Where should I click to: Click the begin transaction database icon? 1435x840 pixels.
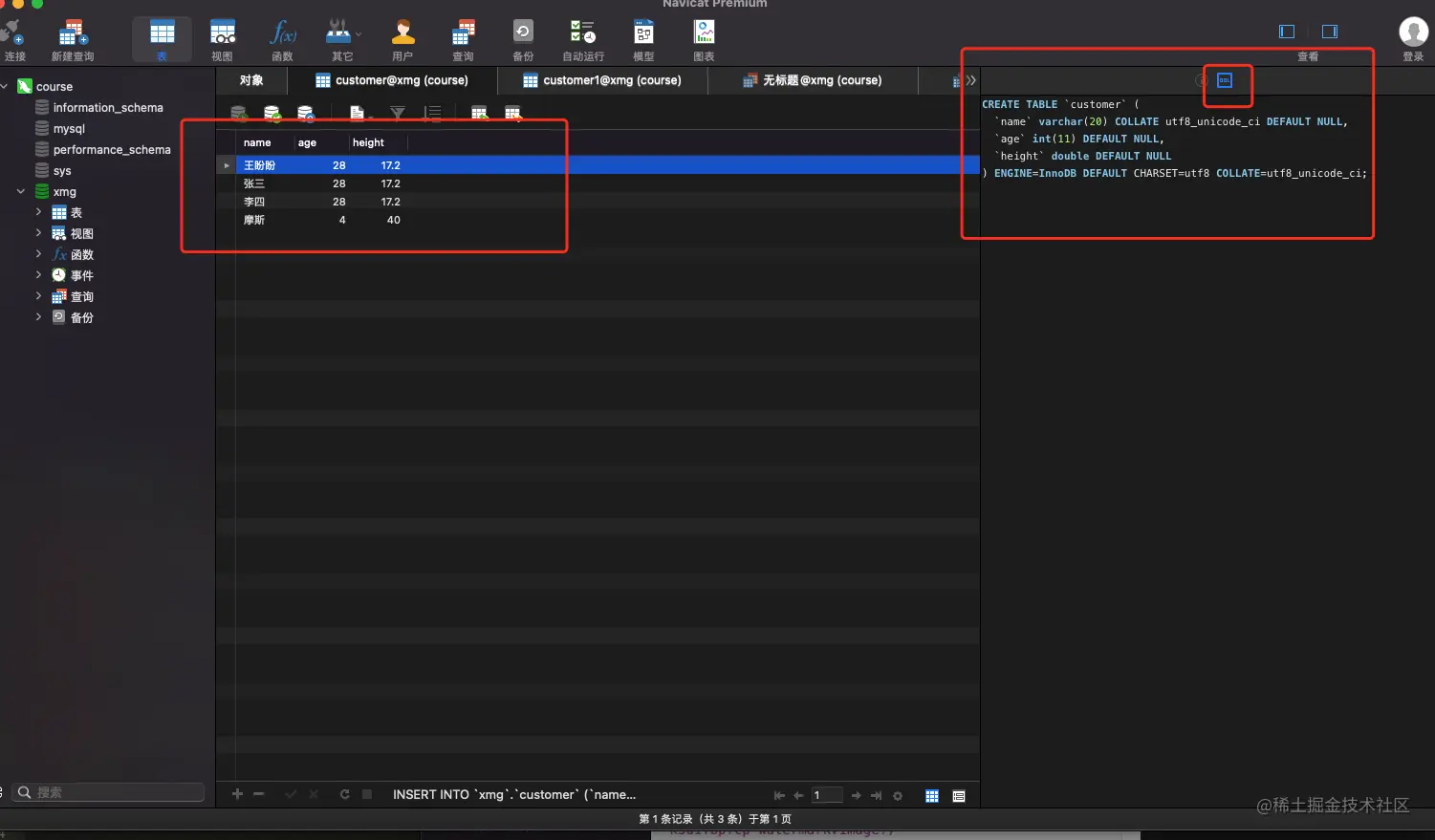coord(240,114)
